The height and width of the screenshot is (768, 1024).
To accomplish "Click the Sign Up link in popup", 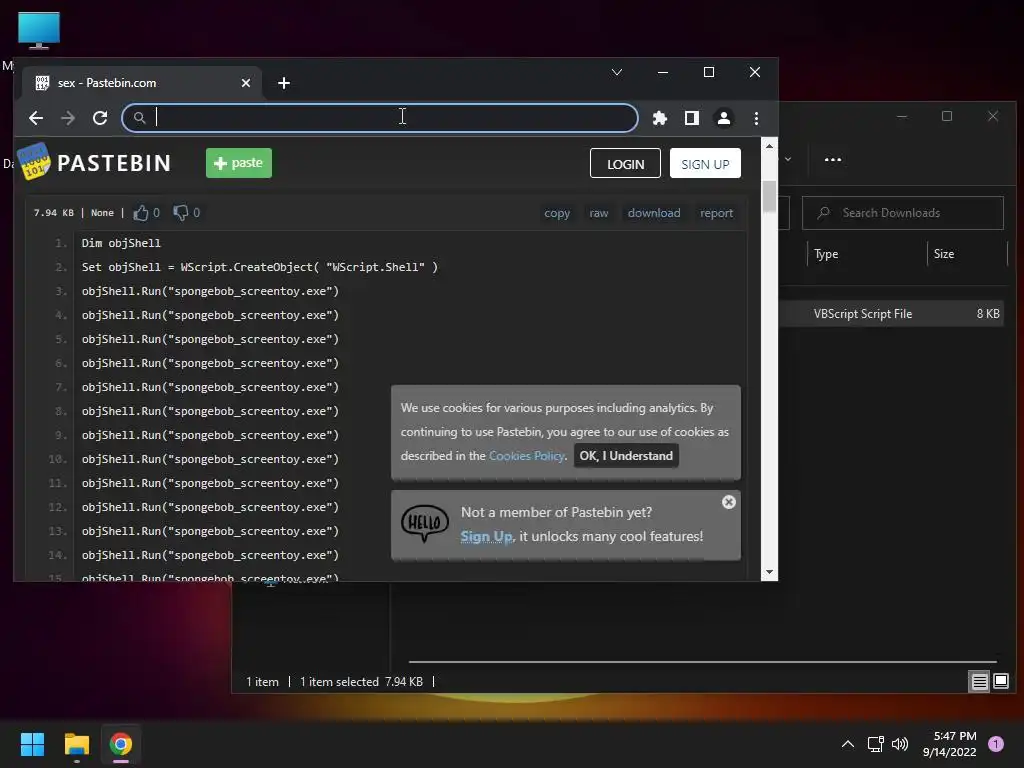I will click(487, 536).
